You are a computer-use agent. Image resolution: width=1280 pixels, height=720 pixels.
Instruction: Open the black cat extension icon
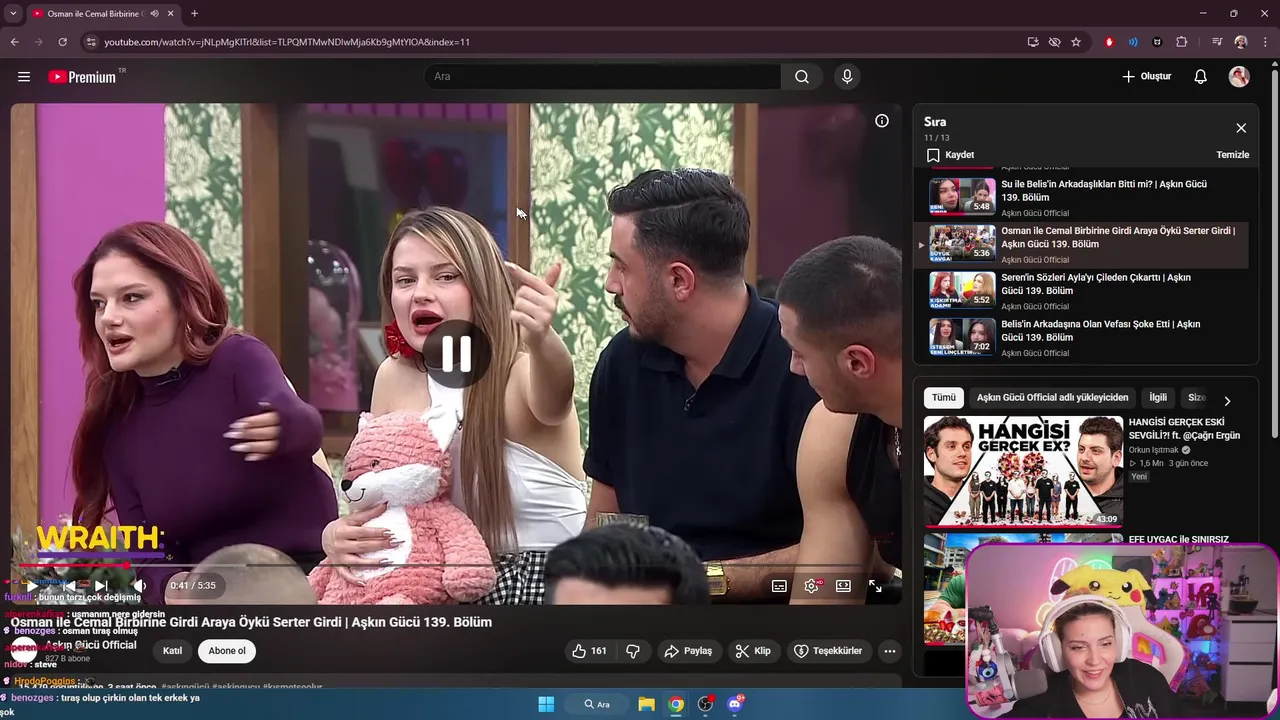coord(1157,42)
